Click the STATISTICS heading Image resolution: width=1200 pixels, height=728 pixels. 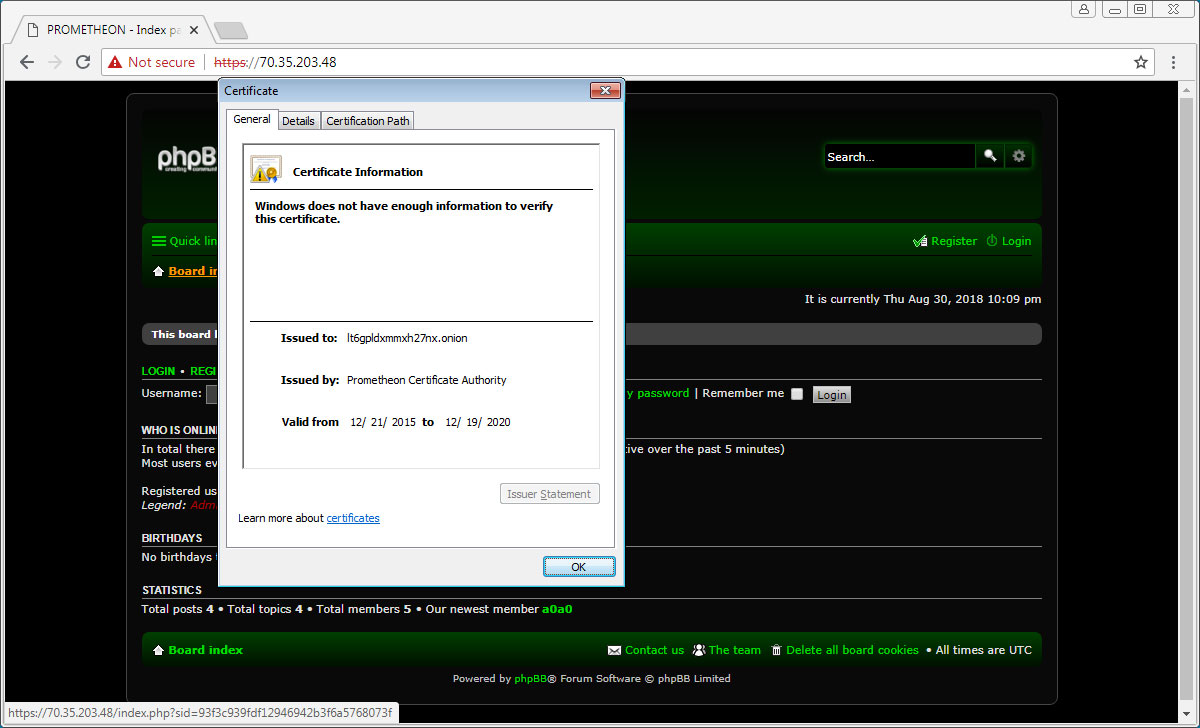pos(171,590)
